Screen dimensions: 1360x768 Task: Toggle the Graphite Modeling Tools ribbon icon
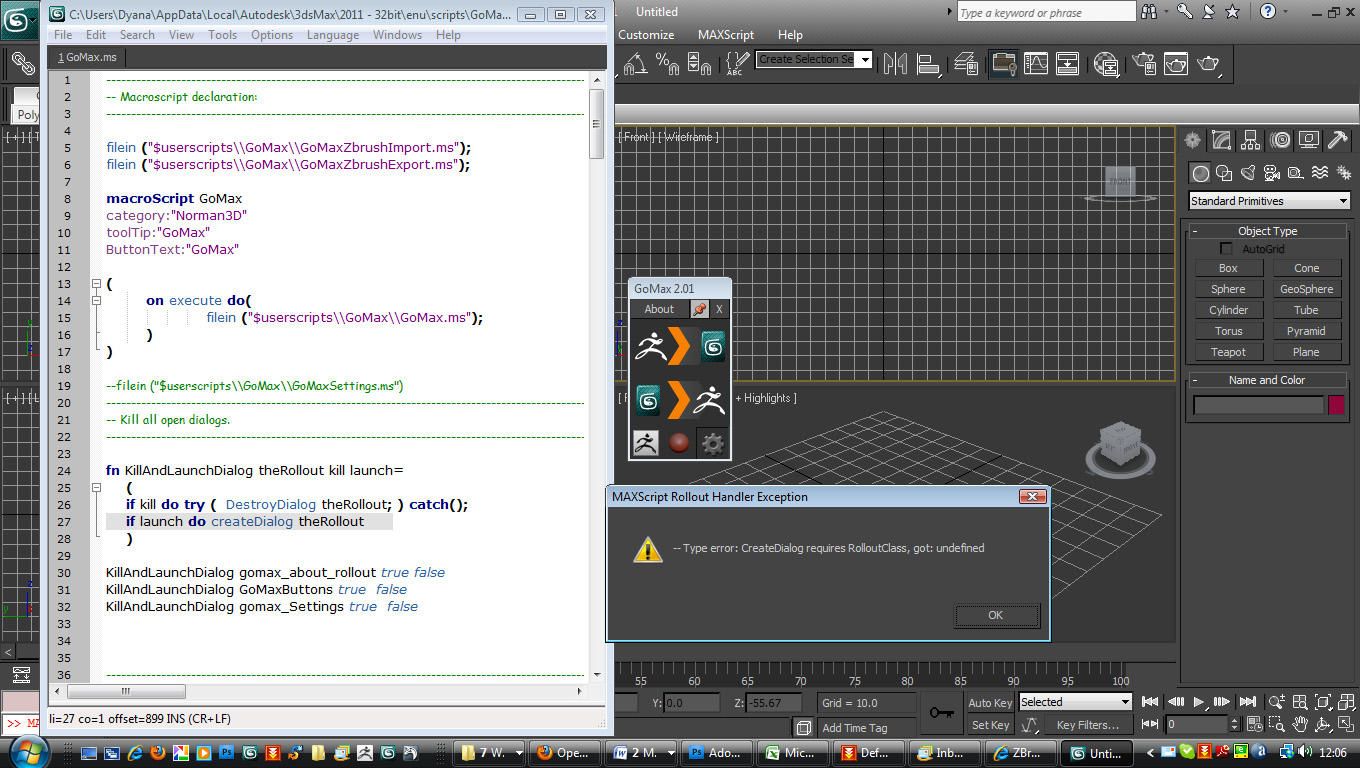(x=1002, y=63)
